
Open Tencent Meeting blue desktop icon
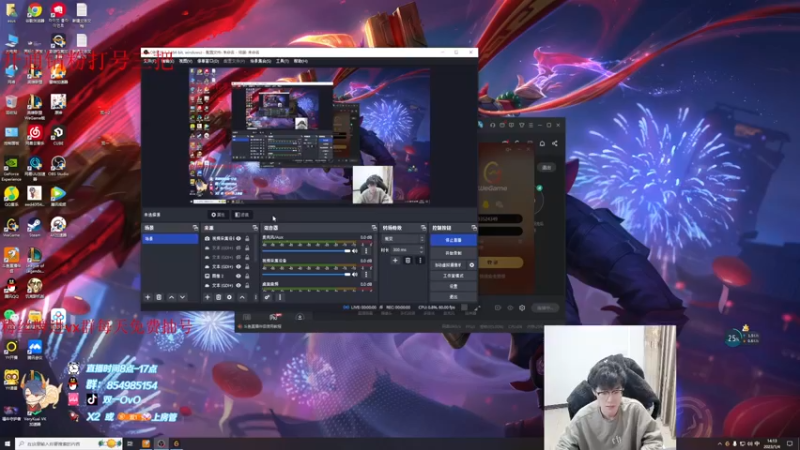(35, 348)
